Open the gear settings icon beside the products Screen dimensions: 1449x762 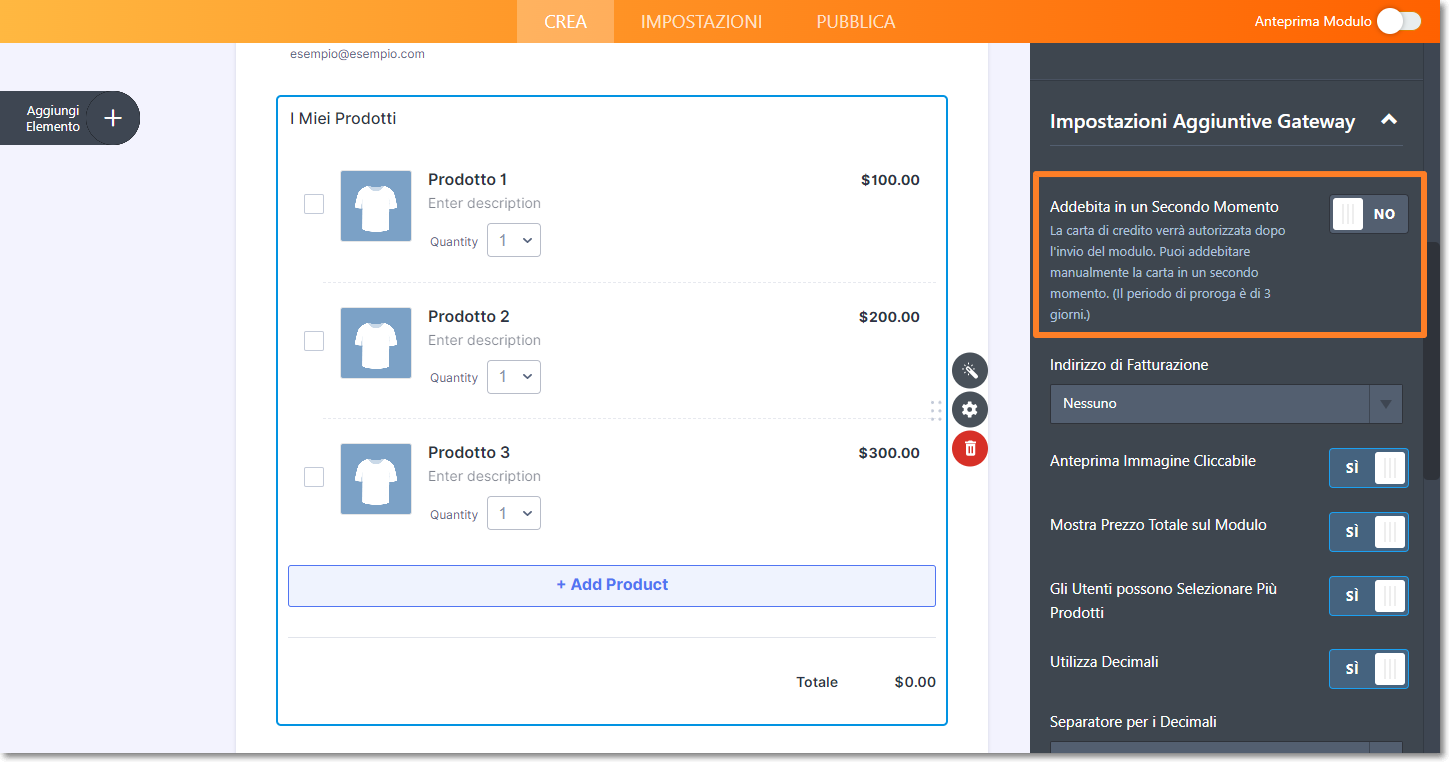(969, 409)
